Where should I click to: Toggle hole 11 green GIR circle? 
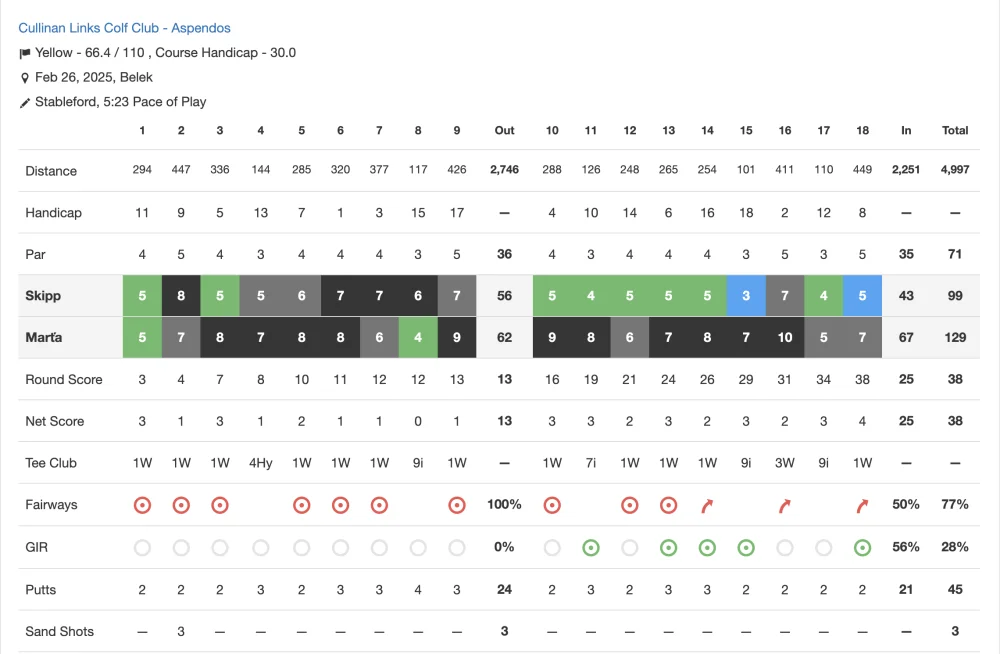click(x=591, y=547)
